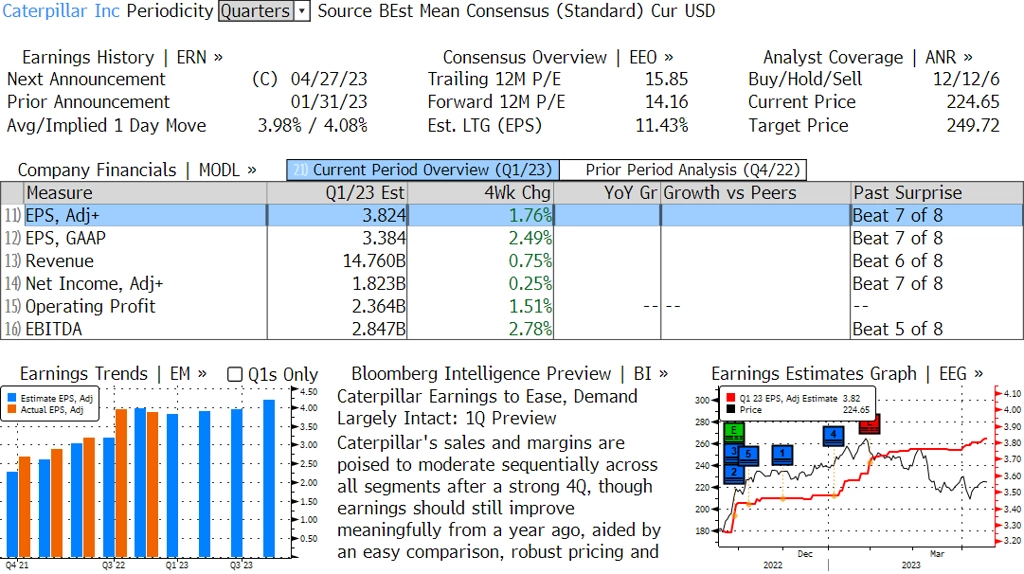Open Earnings Estimates Graph EEG link
The width and height of the screenshot is (1024, 574).
tap(846, 374)
